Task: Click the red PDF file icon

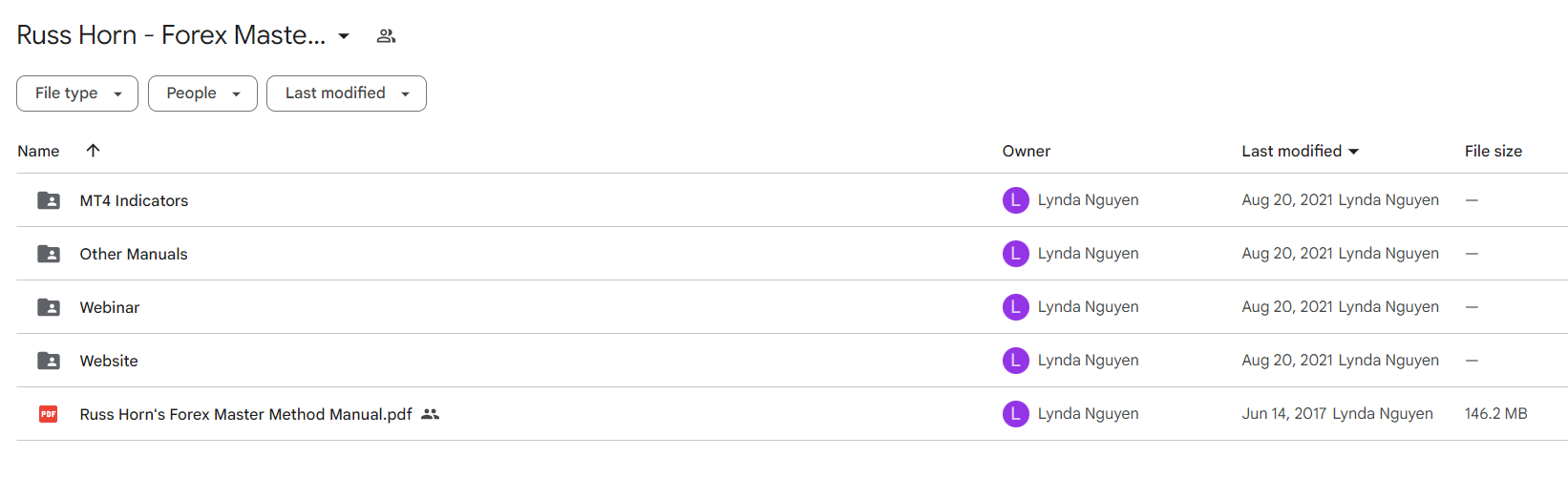Action: tap(49, 414)
